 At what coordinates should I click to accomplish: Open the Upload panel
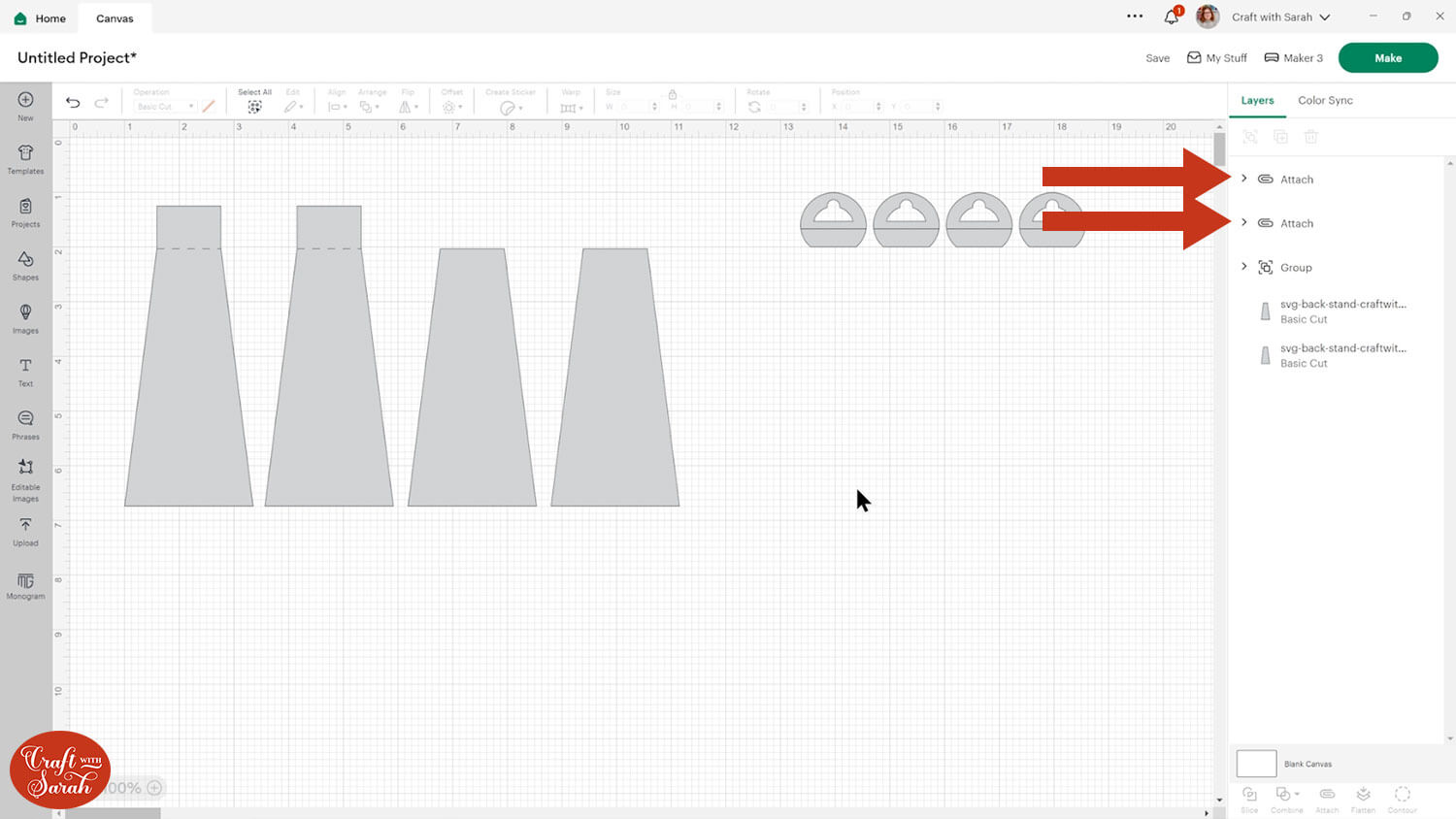point(25,532)
